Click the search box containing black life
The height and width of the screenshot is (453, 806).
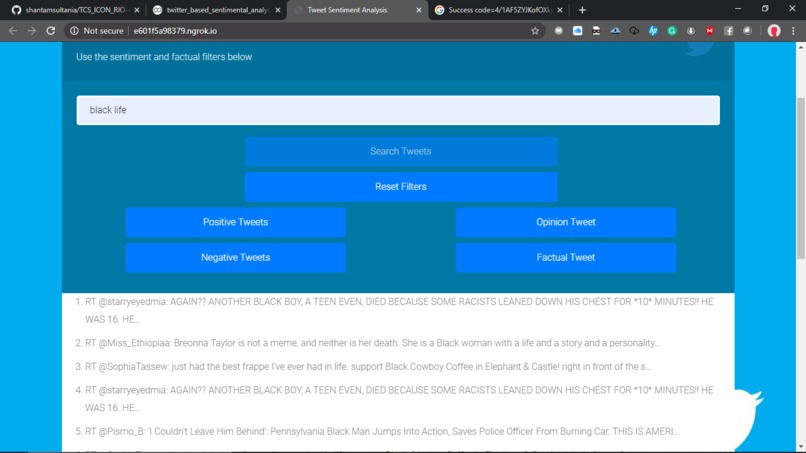[398, 110]
